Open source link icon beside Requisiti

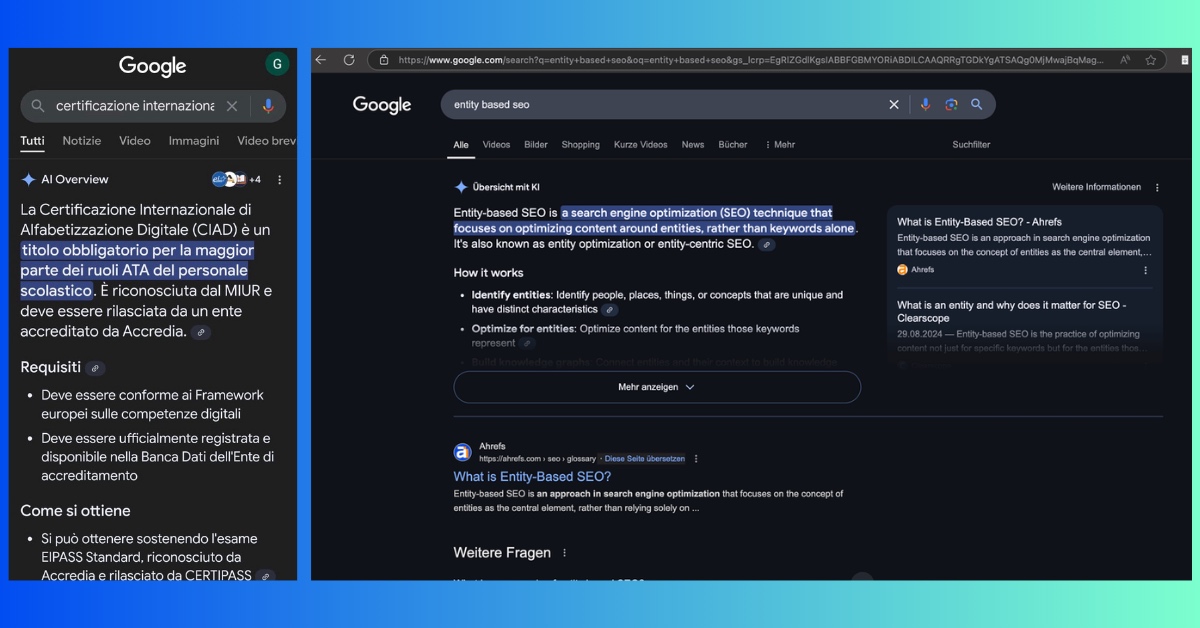pyautogui.click(x=95, y=368)
